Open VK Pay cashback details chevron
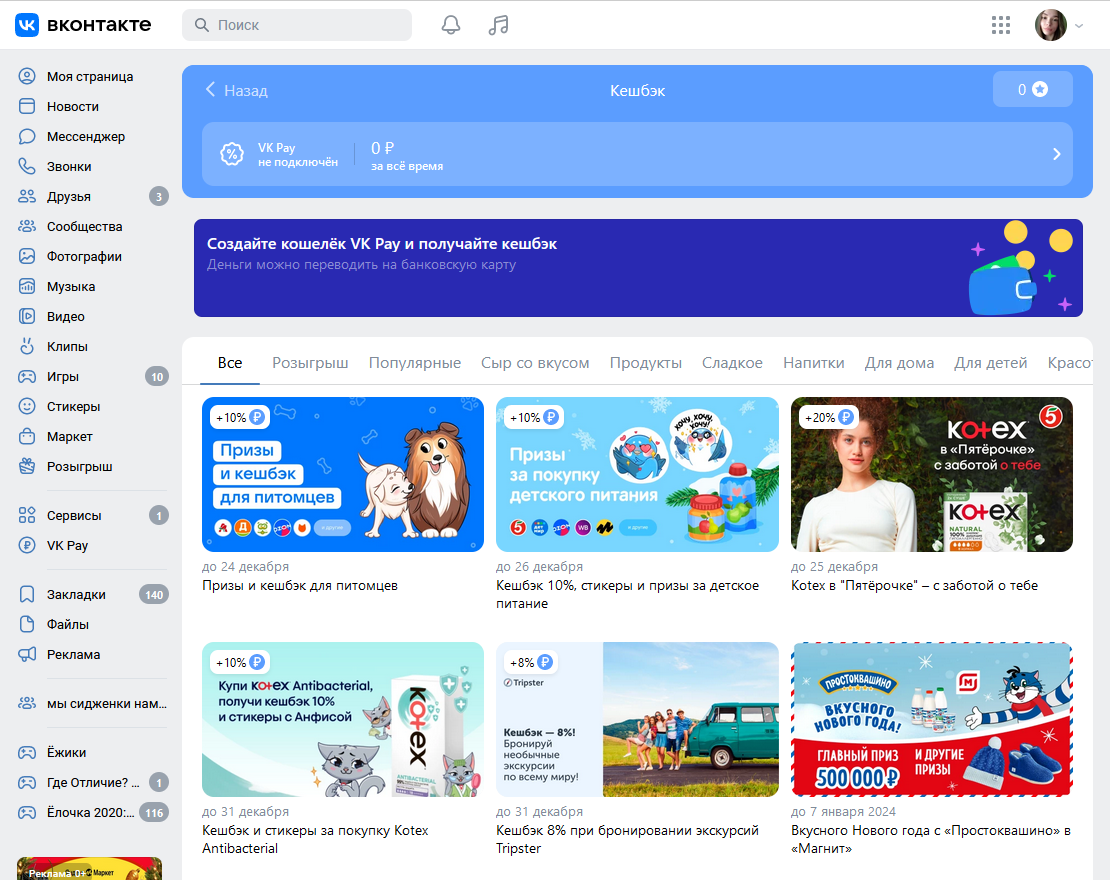 tap(1056, 154)
